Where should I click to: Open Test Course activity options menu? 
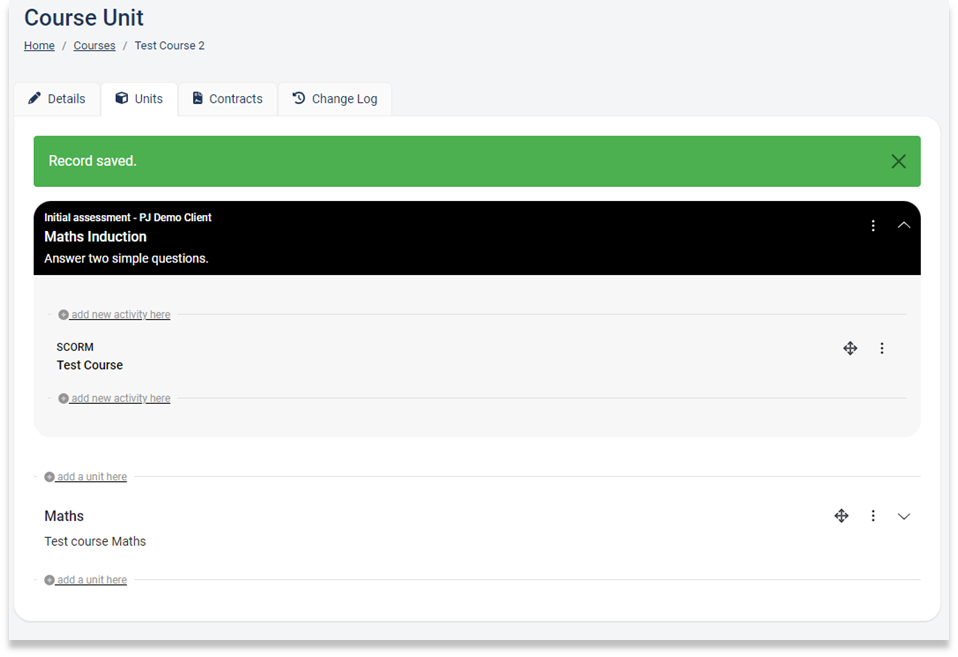882,348
